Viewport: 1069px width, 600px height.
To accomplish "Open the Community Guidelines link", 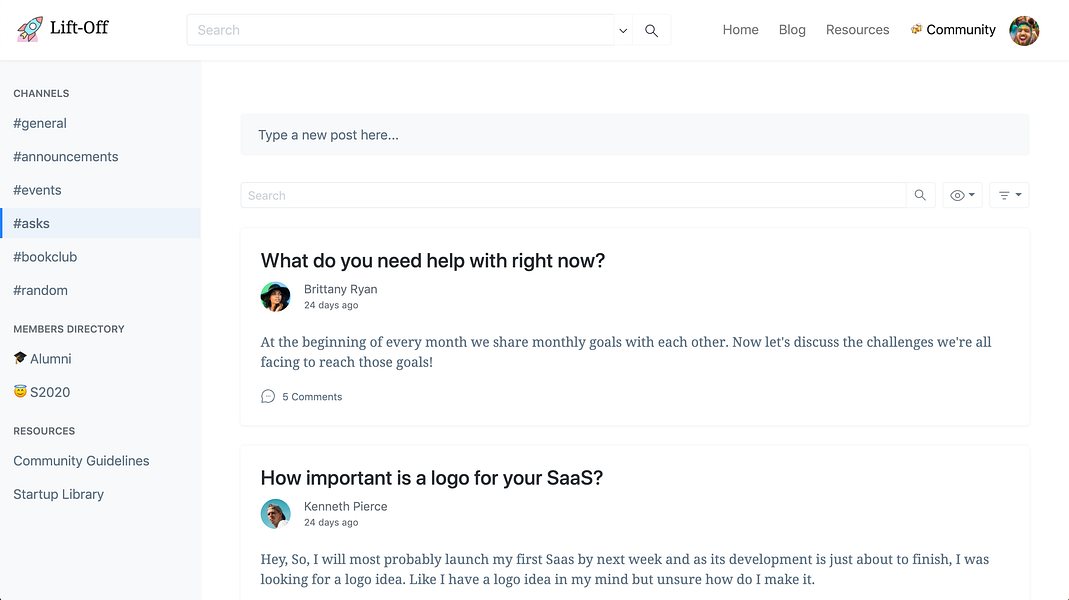I will [81, 461].
